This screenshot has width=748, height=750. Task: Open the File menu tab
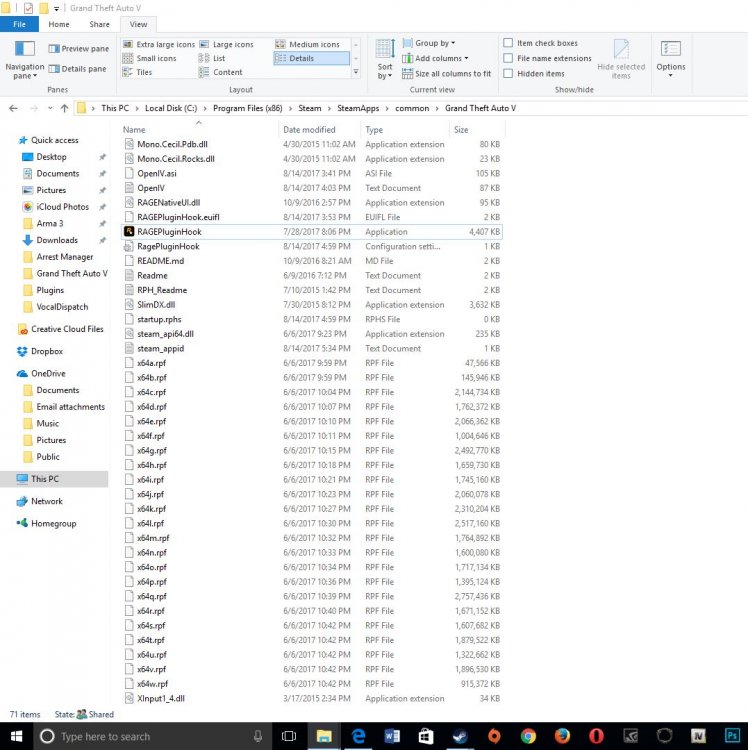pyautogui.click(x=19, y=24)
